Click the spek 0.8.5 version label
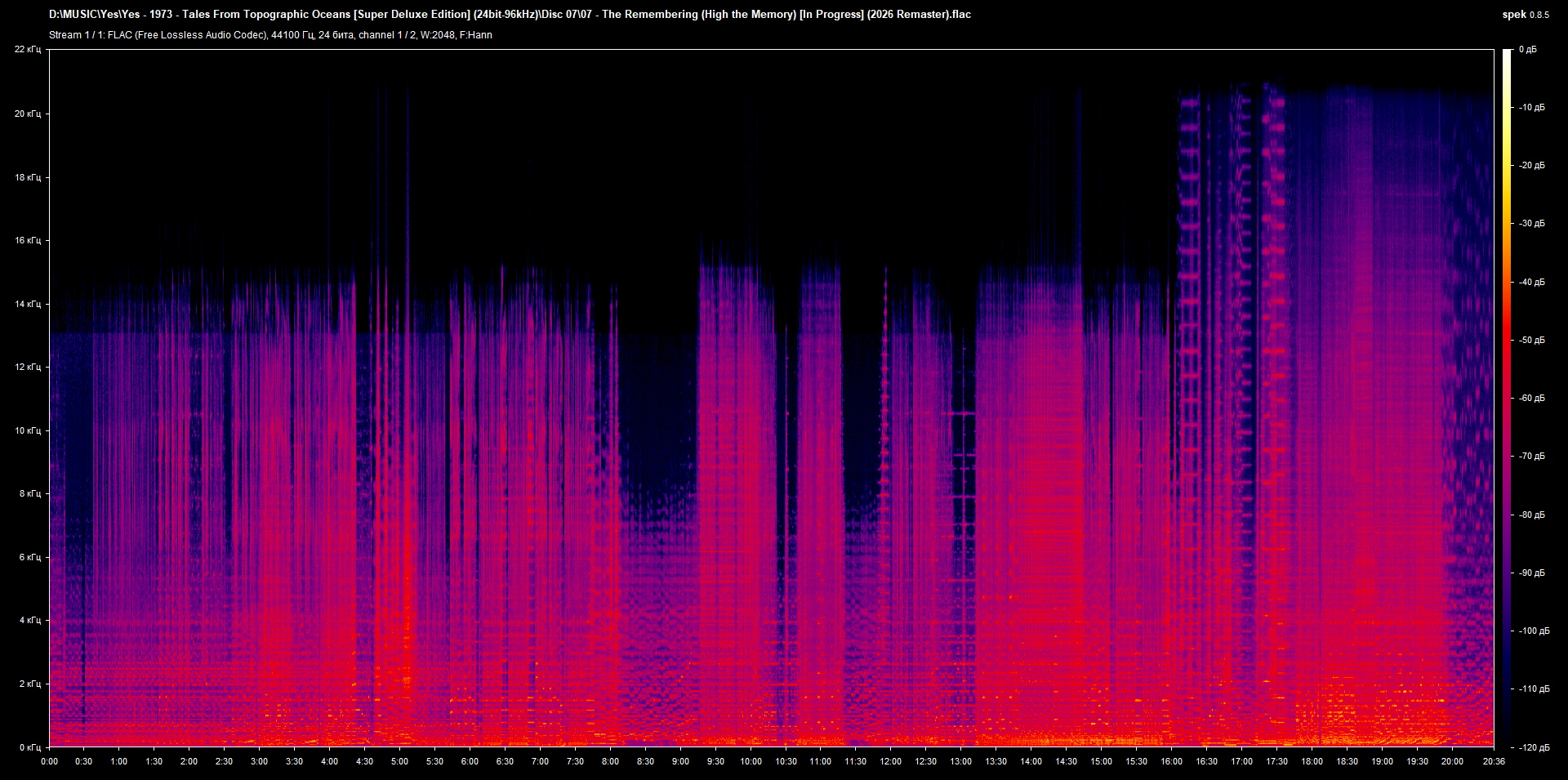The width and height of the screenshot is (1568, 780). (x=1526, y=15)
